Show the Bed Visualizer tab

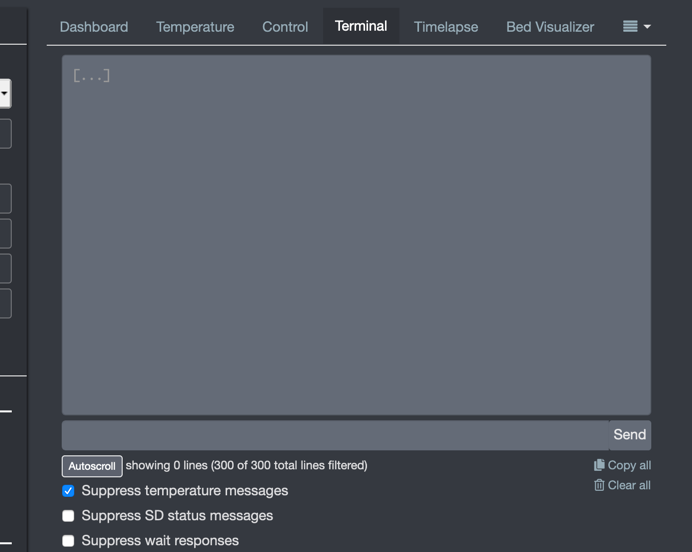click(550, 27)
